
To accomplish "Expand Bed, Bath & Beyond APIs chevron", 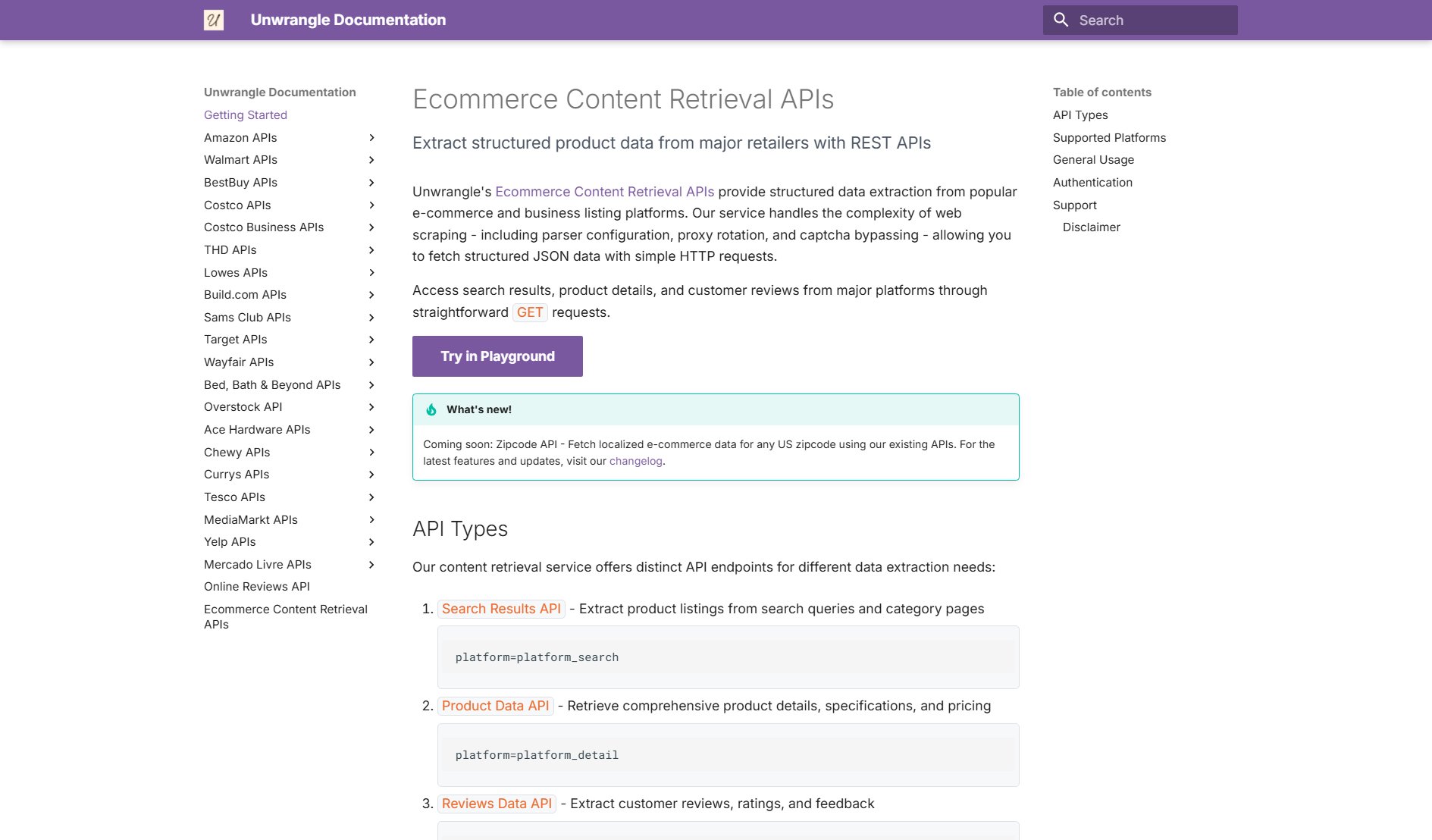I will [371, 385].
